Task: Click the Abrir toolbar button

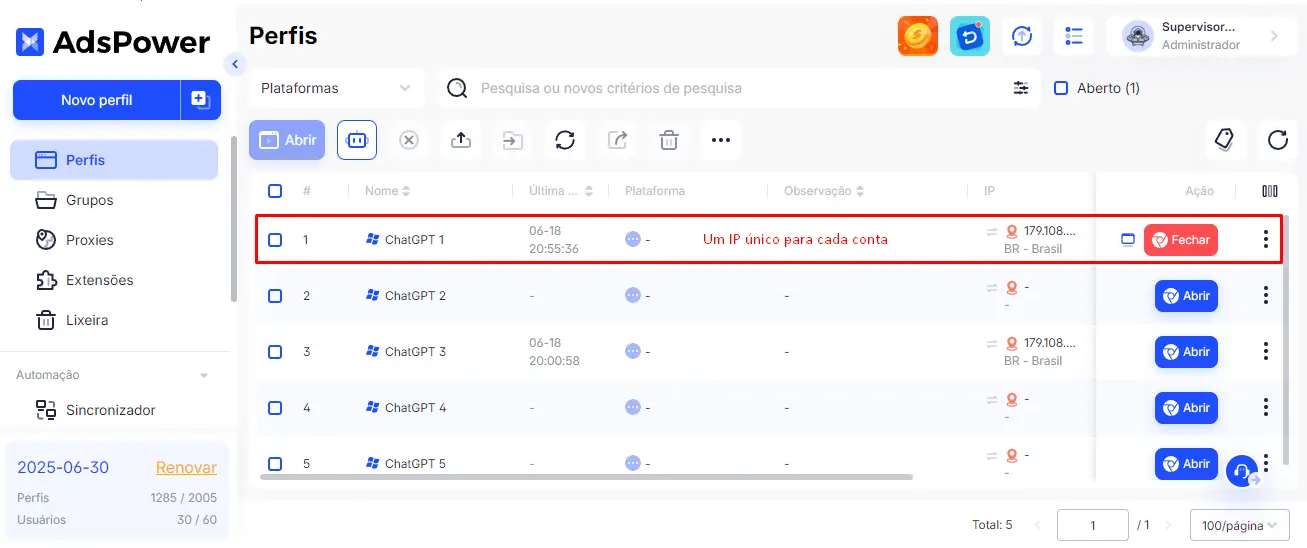Action: coord(287,140)
